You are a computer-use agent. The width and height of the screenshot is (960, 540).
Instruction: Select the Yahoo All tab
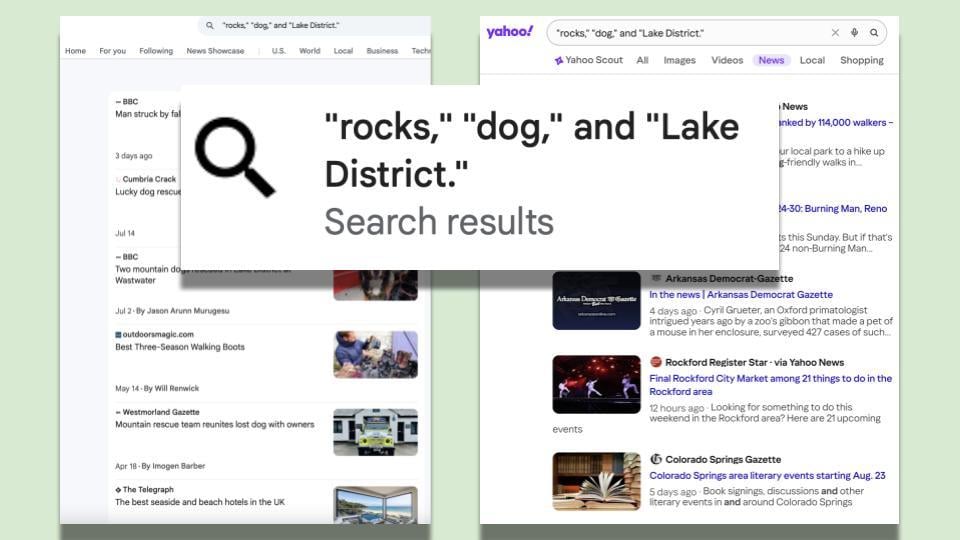(x=642, y=60)
